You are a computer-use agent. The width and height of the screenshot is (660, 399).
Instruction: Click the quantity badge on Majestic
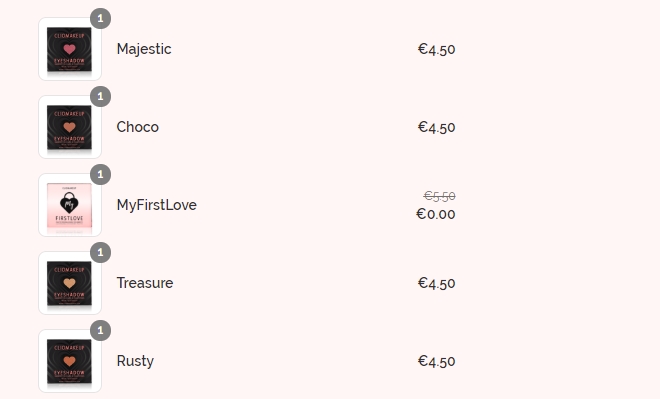point(100,19)
